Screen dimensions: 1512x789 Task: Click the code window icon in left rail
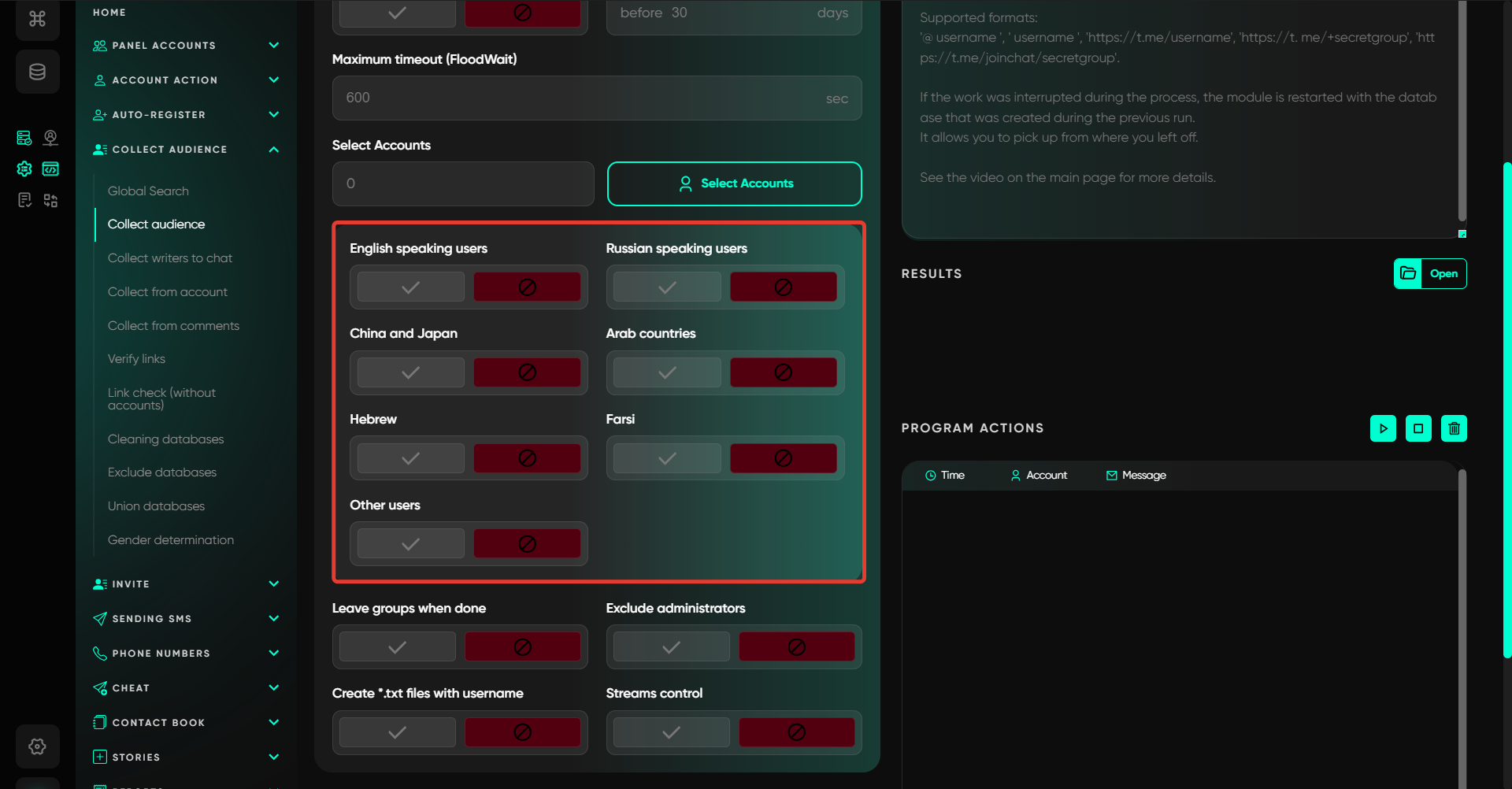pos(50,169)
